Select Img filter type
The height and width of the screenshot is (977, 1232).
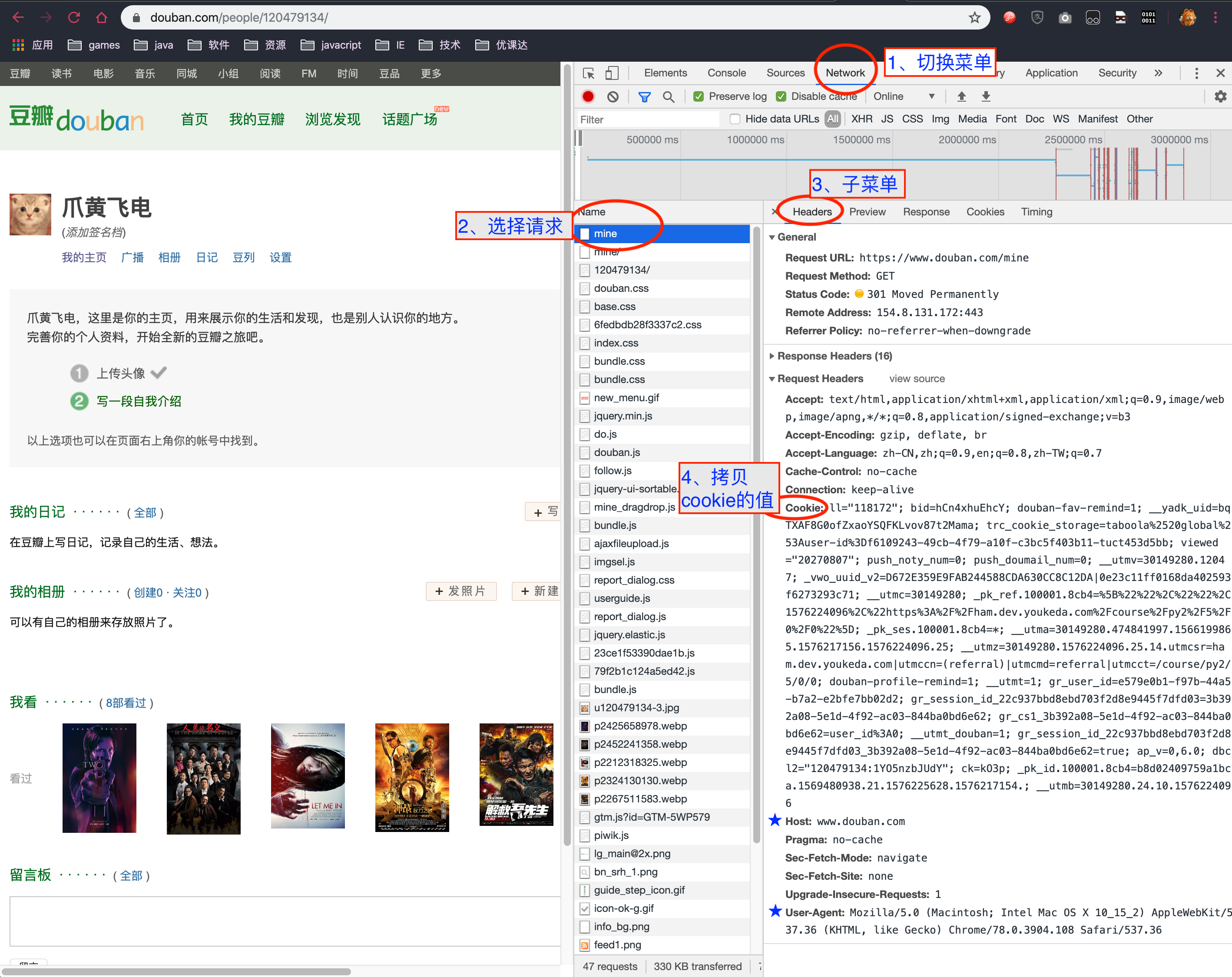point(940,119)
